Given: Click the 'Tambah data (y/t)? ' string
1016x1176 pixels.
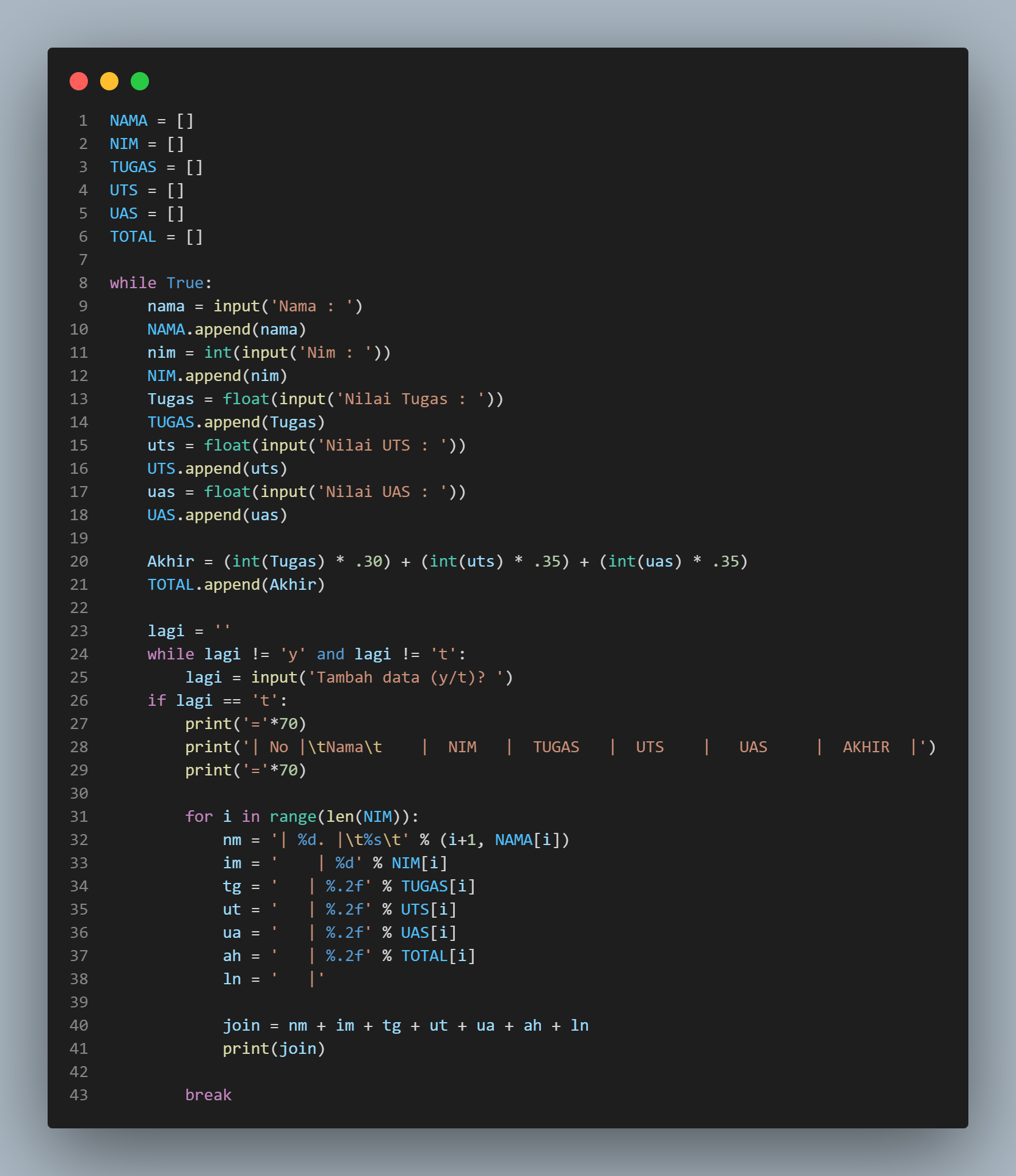Looking at the screenshot, I should 405,678.
